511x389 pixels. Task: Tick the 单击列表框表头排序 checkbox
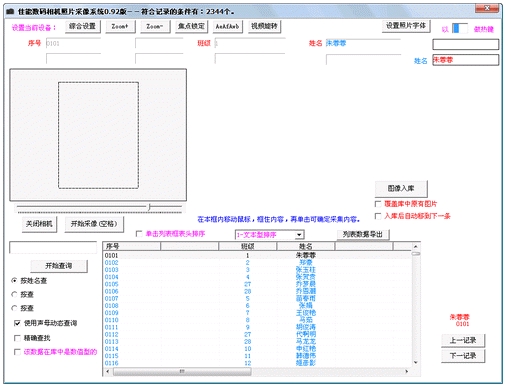139,234
